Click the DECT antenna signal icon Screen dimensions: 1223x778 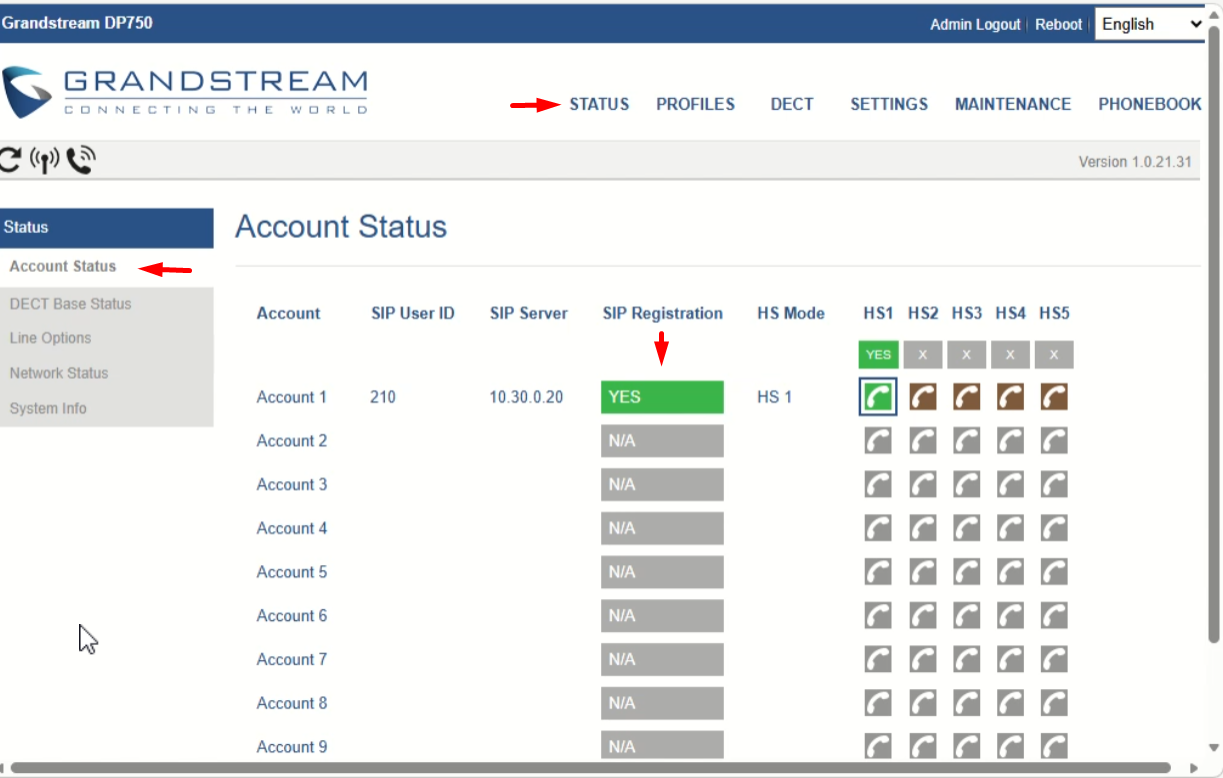(44, 160)
